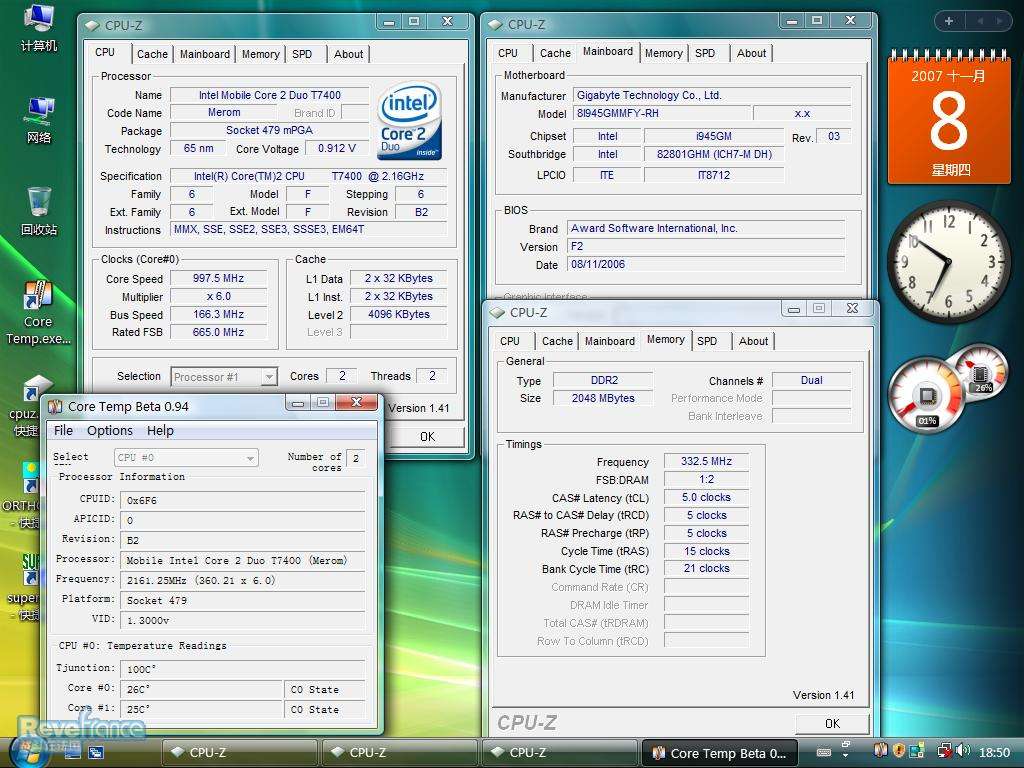Open the Network desktop icon
The width and height of the screenshot is (1024, 768).
(x=39, y=116)
